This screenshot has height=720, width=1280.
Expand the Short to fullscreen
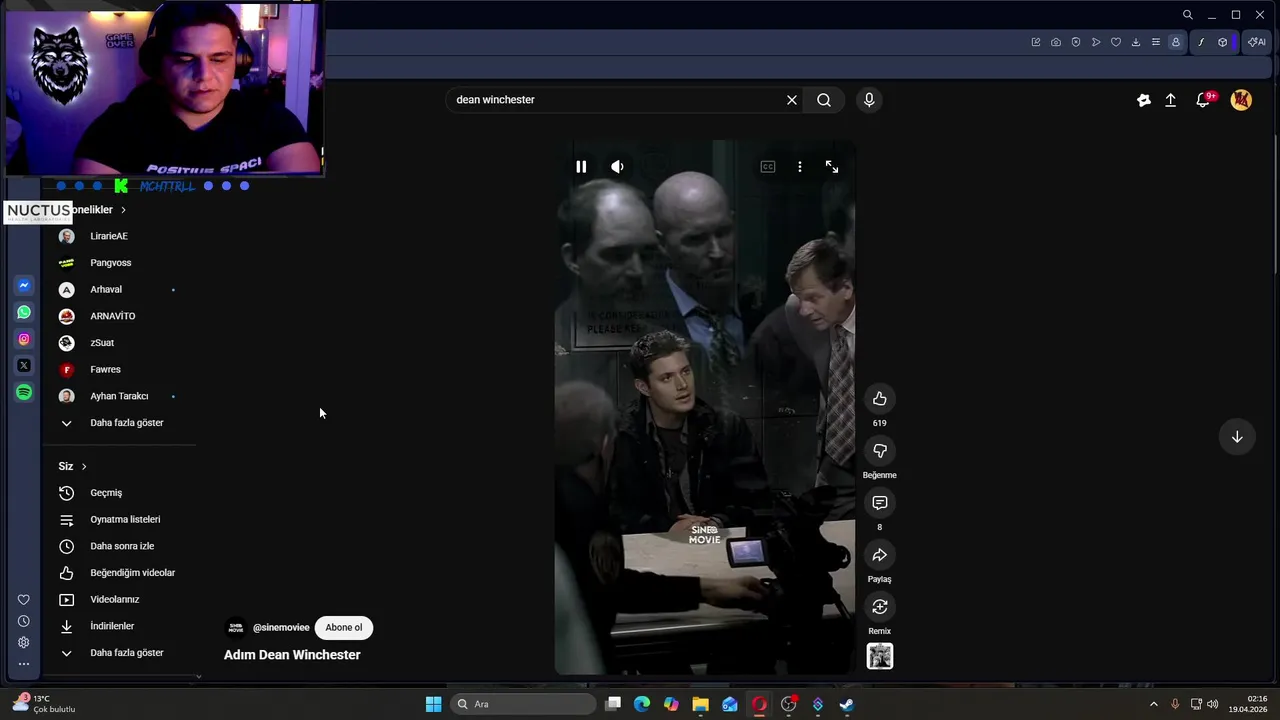tap(832, 167)
